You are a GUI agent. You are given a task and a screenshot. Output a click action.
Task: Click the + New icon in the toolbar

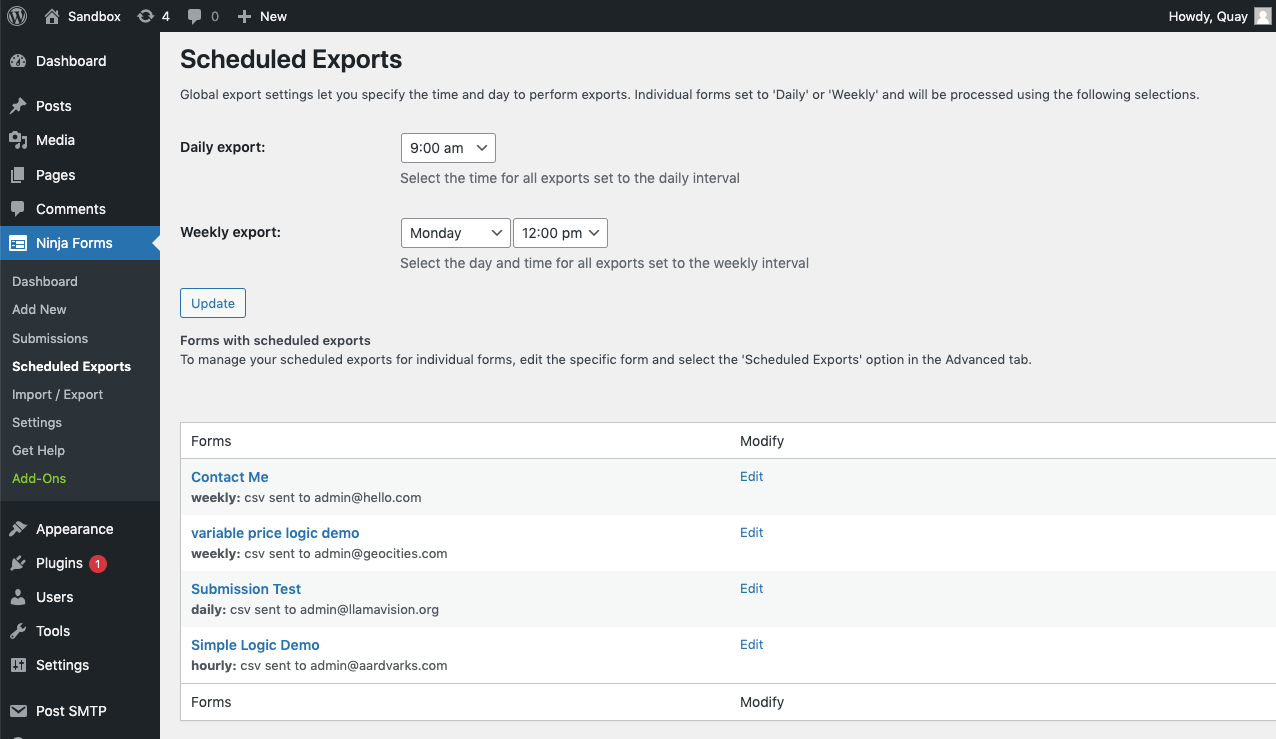246,15
